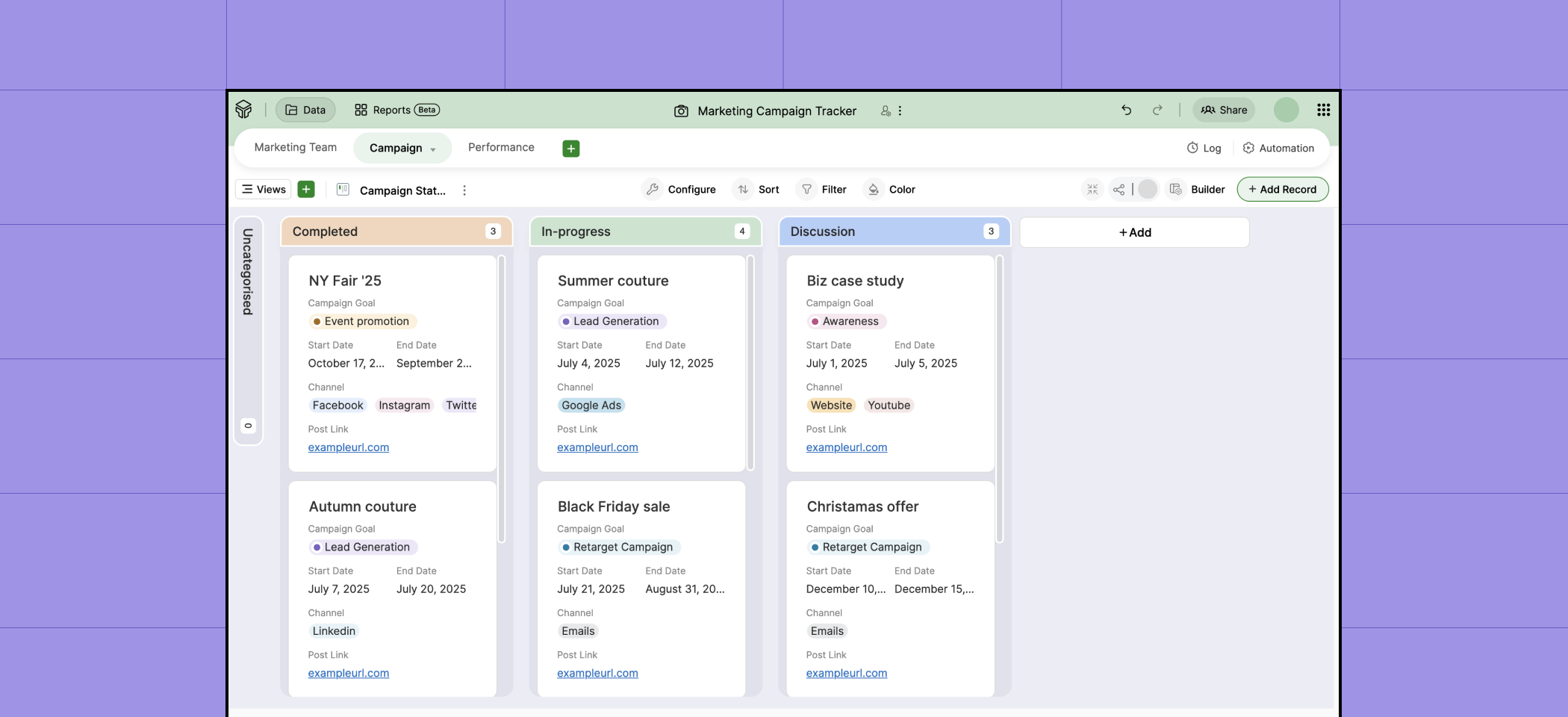Click the Facebook channel tag

coord(337,406)
